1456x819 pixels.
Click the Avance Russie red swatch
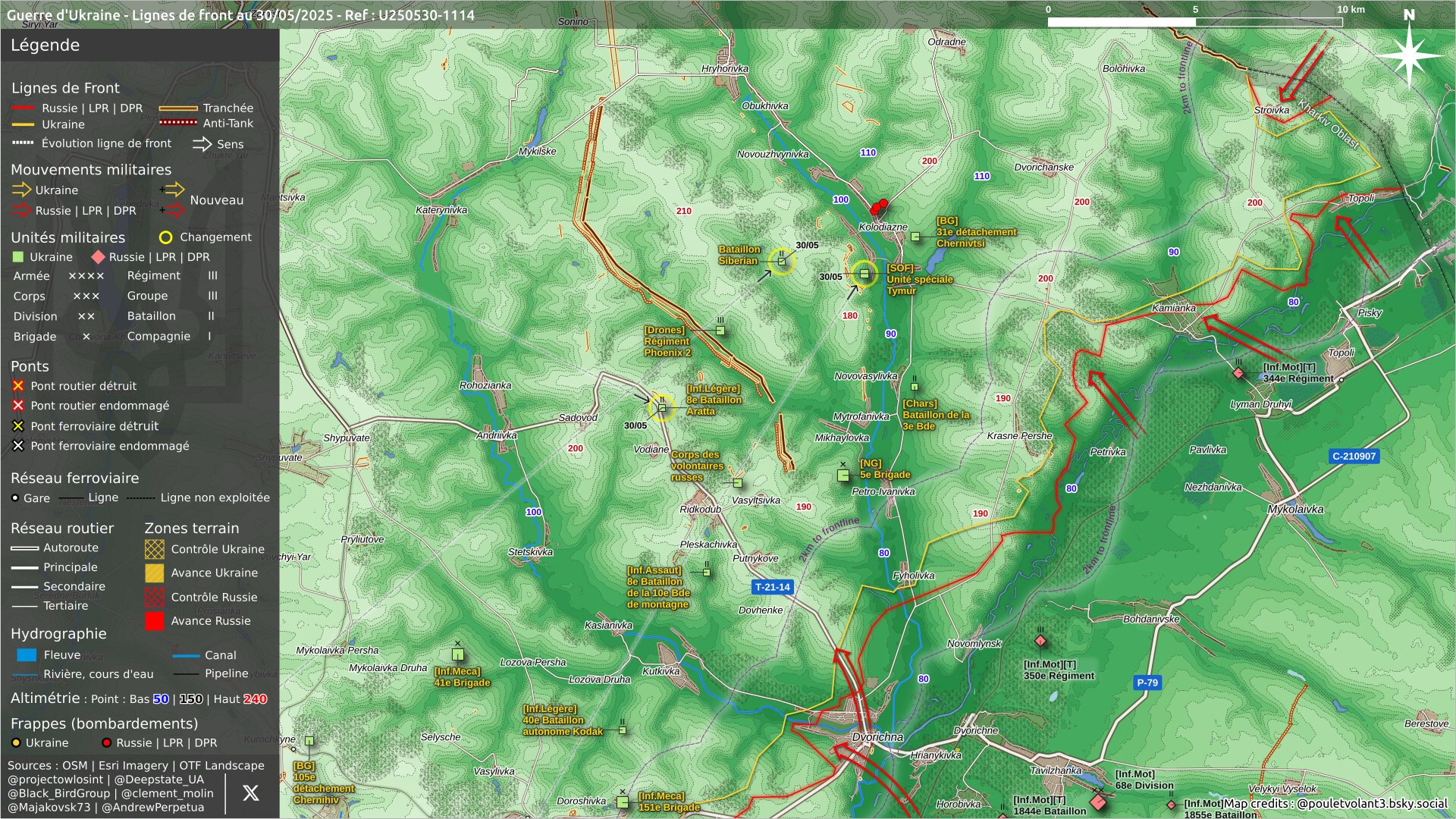pos(155,621)
